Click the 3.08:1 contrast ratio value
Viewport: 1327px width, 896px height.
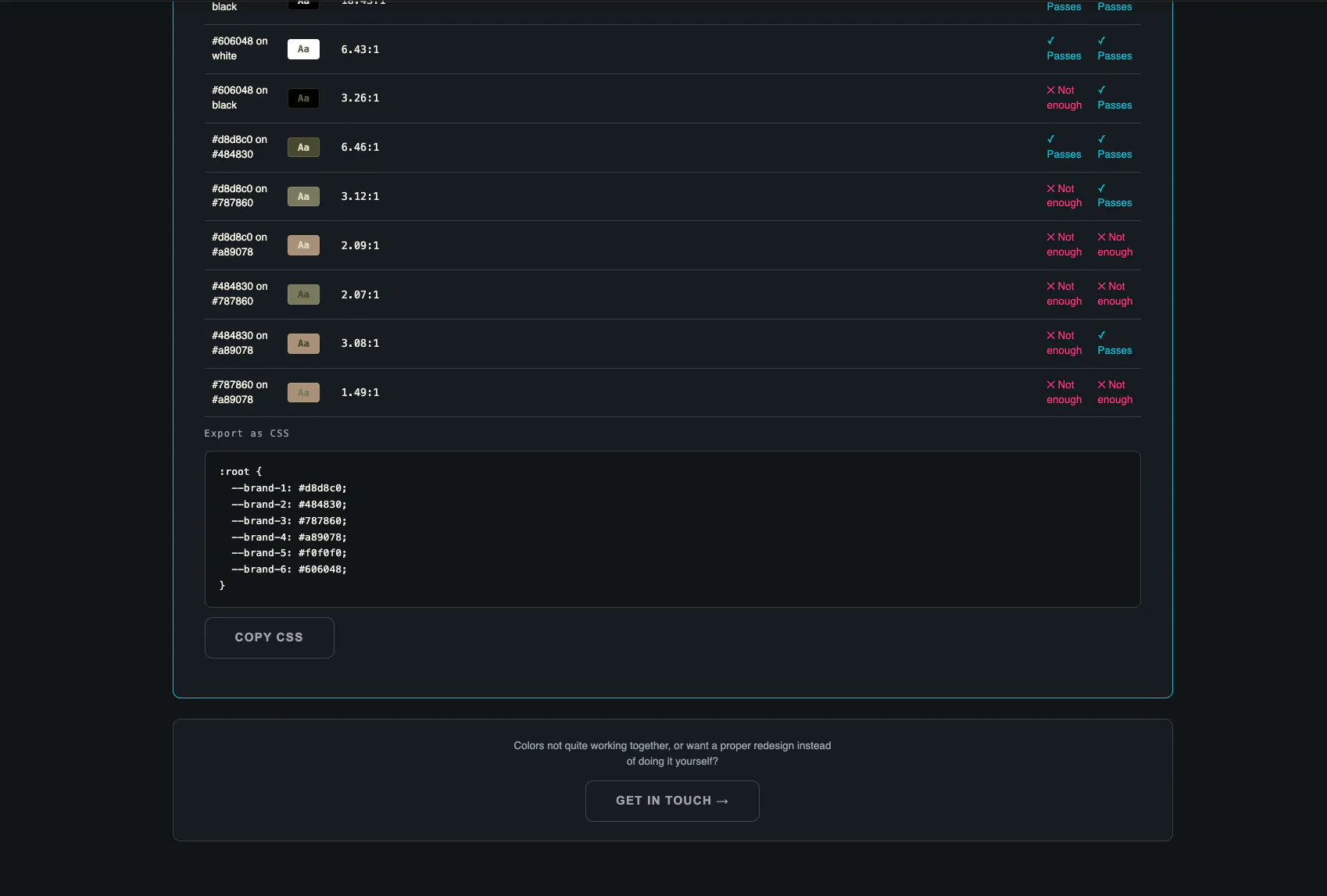tap(360, 344)
